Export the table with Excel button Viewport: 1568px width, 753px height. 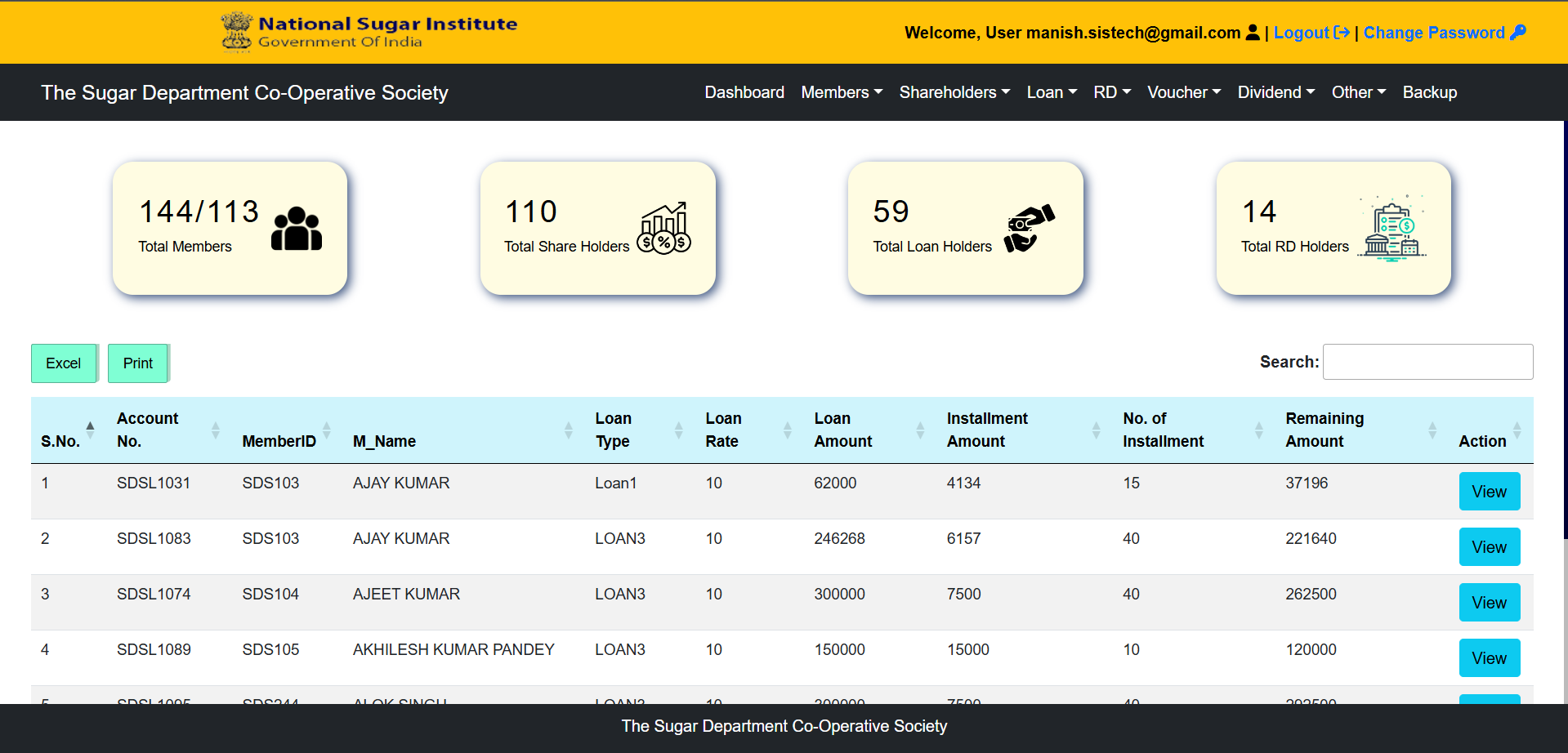click(x=64, y=363)
